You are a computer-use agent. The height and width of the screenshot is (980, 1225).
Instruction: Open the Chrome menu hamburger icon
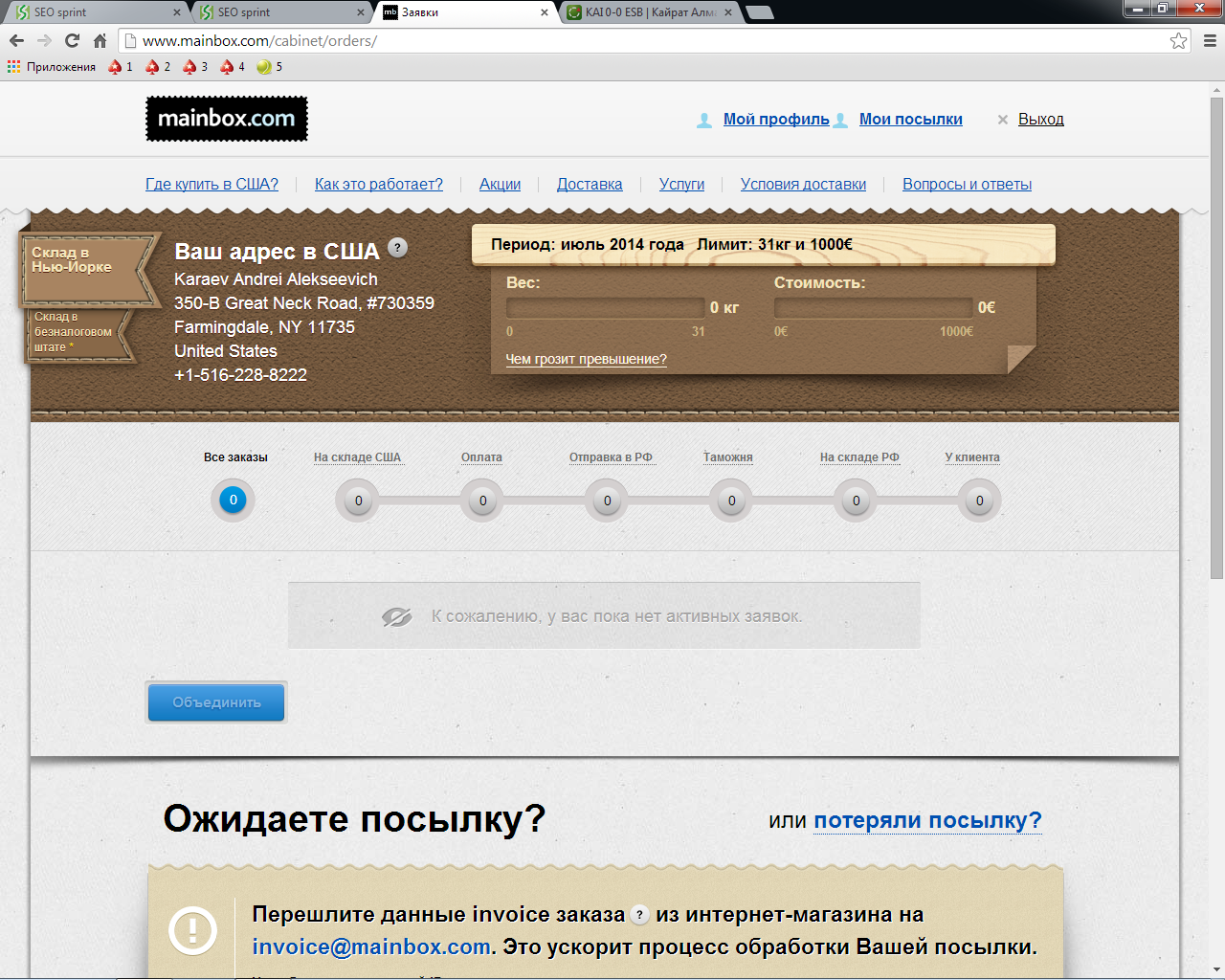click(1209, 40)
